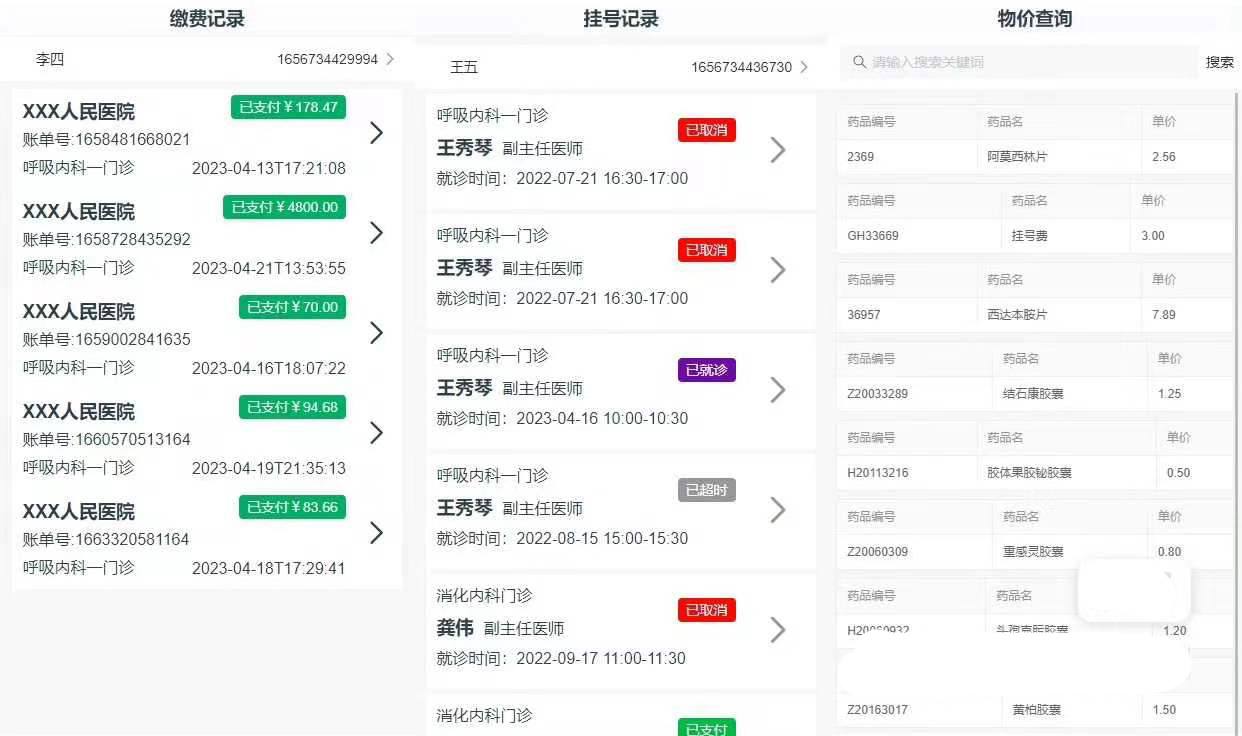Click the magnifier icon in search box

pyautogui.click(x=859, y=62)
